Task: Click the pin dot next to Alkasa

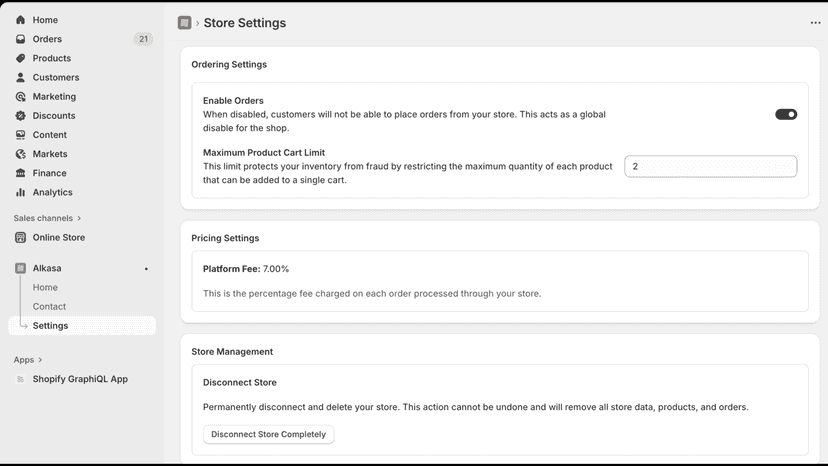Action: [x=146, y=269]
